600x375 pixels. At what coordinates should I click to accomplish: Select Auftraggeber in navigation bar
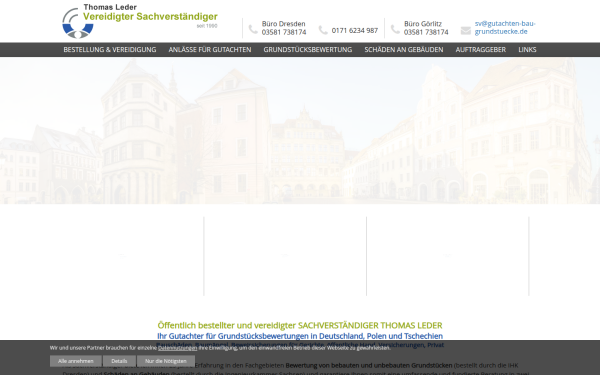(481, 49)
